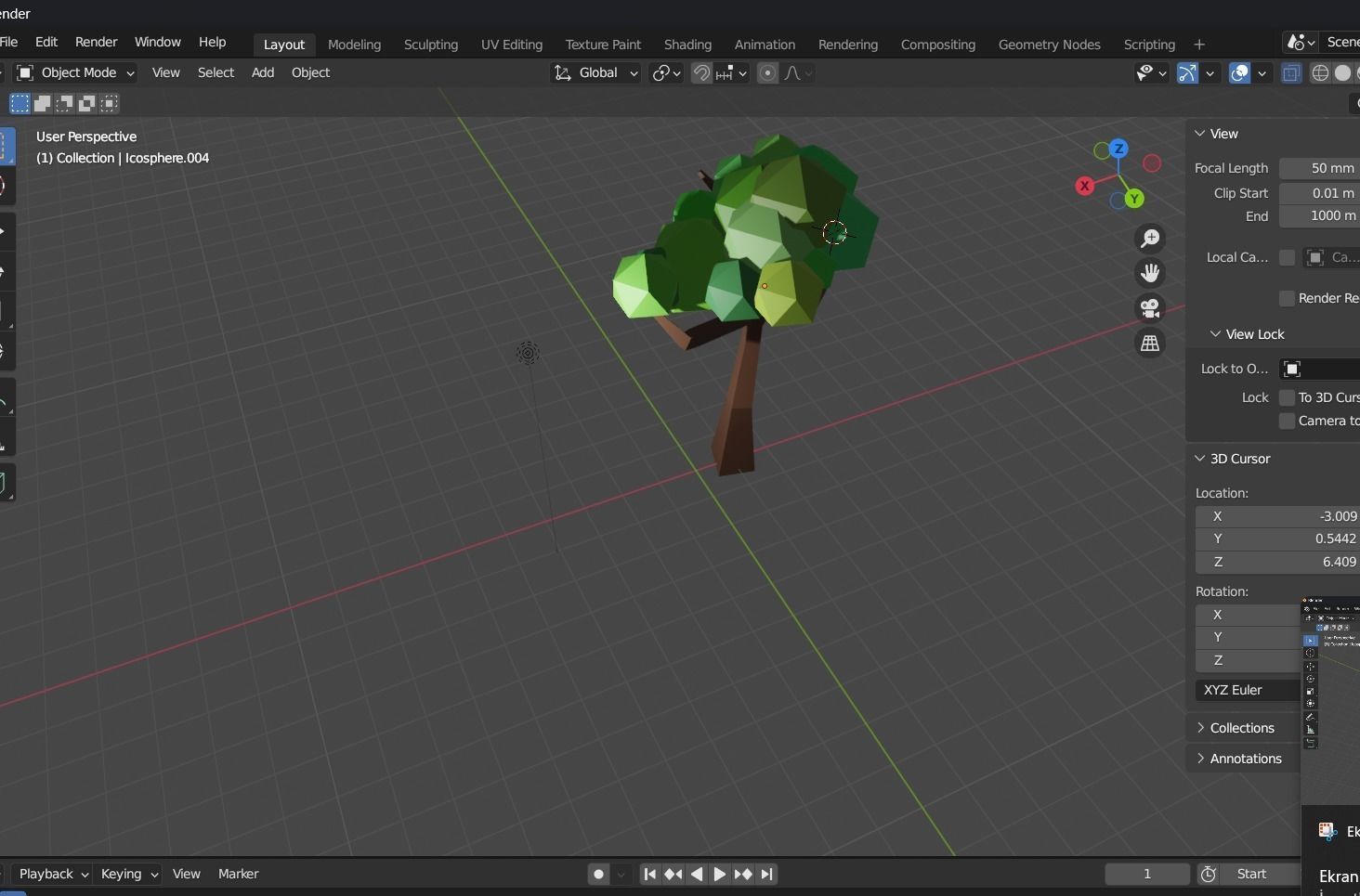Toggle proportional editing
The height and width of the screenshot is (896, 1360).
[768, 72]
